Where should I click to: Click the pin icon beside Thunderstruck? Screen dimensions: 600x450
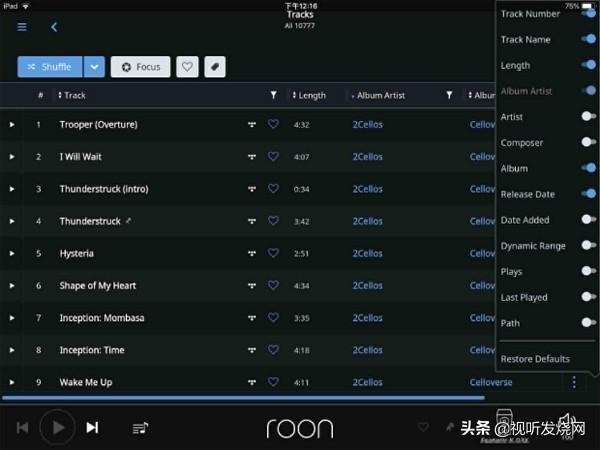click(x=129, y=220)
